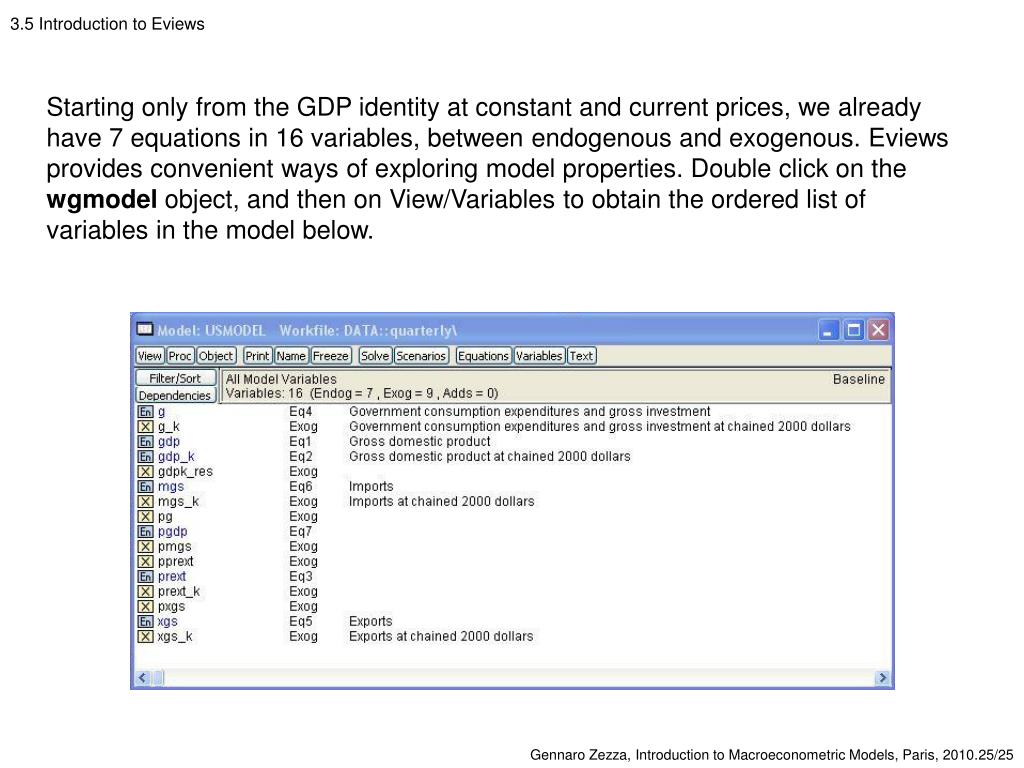Click the X icon beside pprext
This screenshot has width=1024, height=768.
tap(145, 562)
